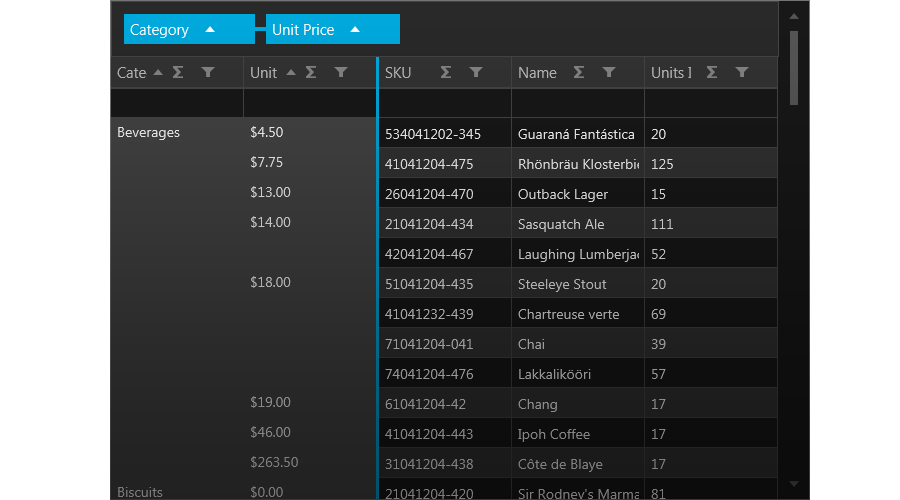The height and width of the screenshot is (500, 900).
Task: Click the filter row cell under Units
Action: (711, 103)
